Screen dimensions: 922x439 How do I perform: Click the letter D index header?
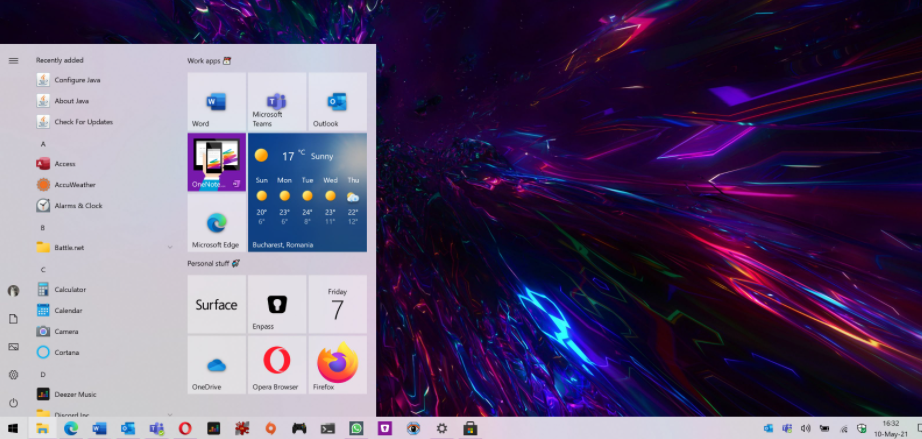point(43,374)
